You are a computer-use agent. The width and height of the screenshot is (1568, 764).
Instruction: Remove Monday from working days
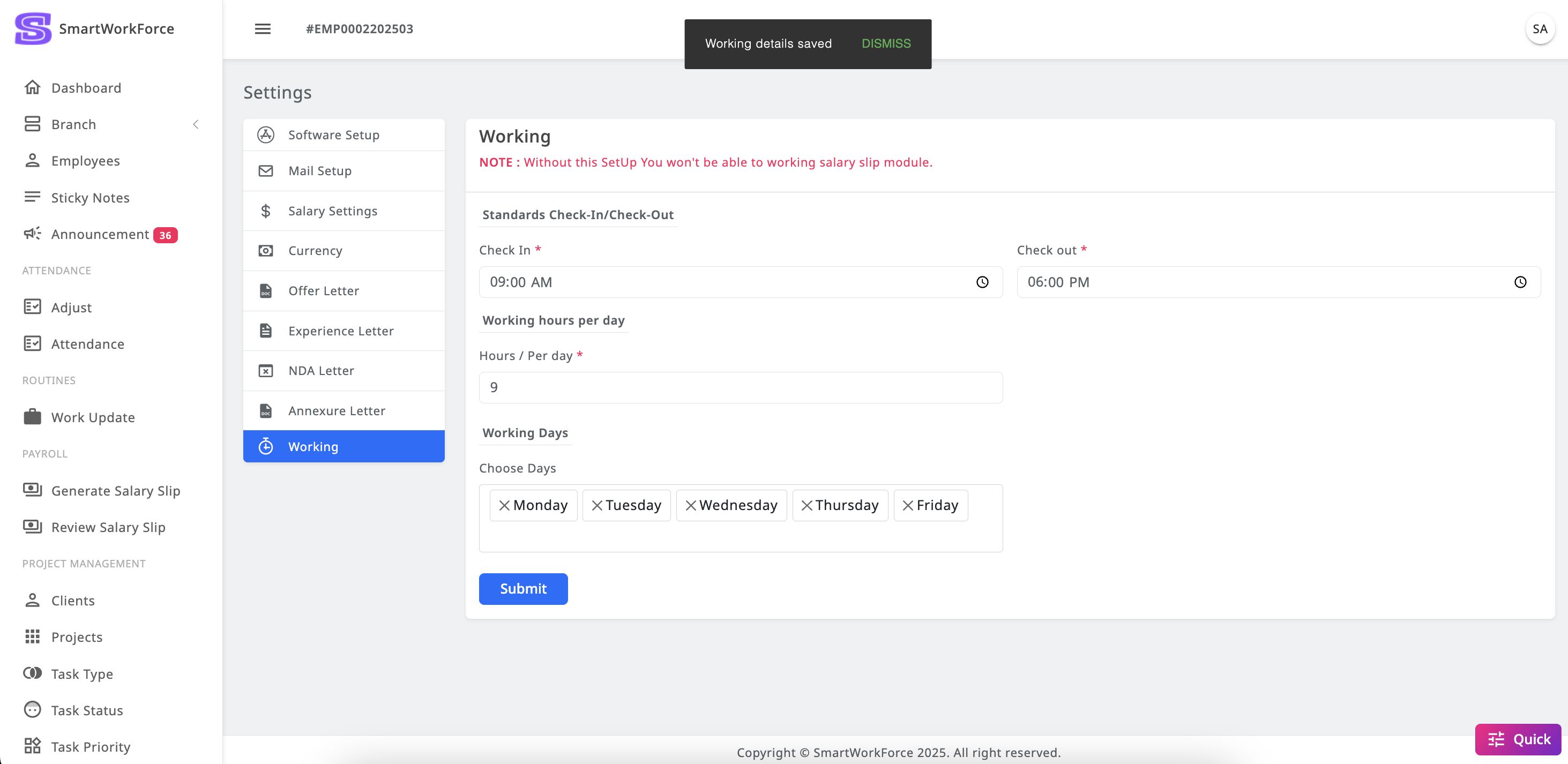click(504, 505)
